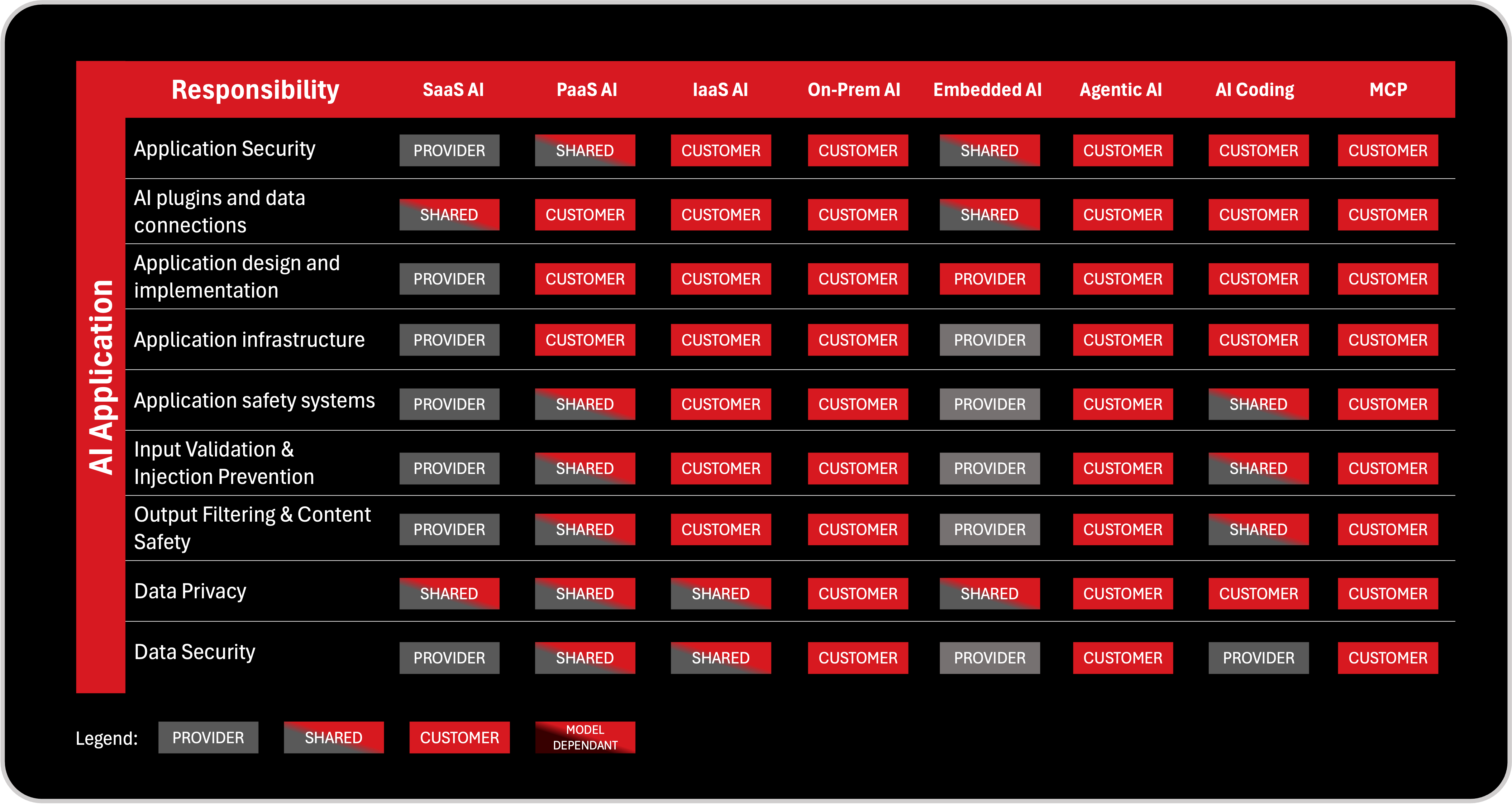Click the SaaS AI column header
This screenshot has height=804, width=1512.
coord(453,90)
